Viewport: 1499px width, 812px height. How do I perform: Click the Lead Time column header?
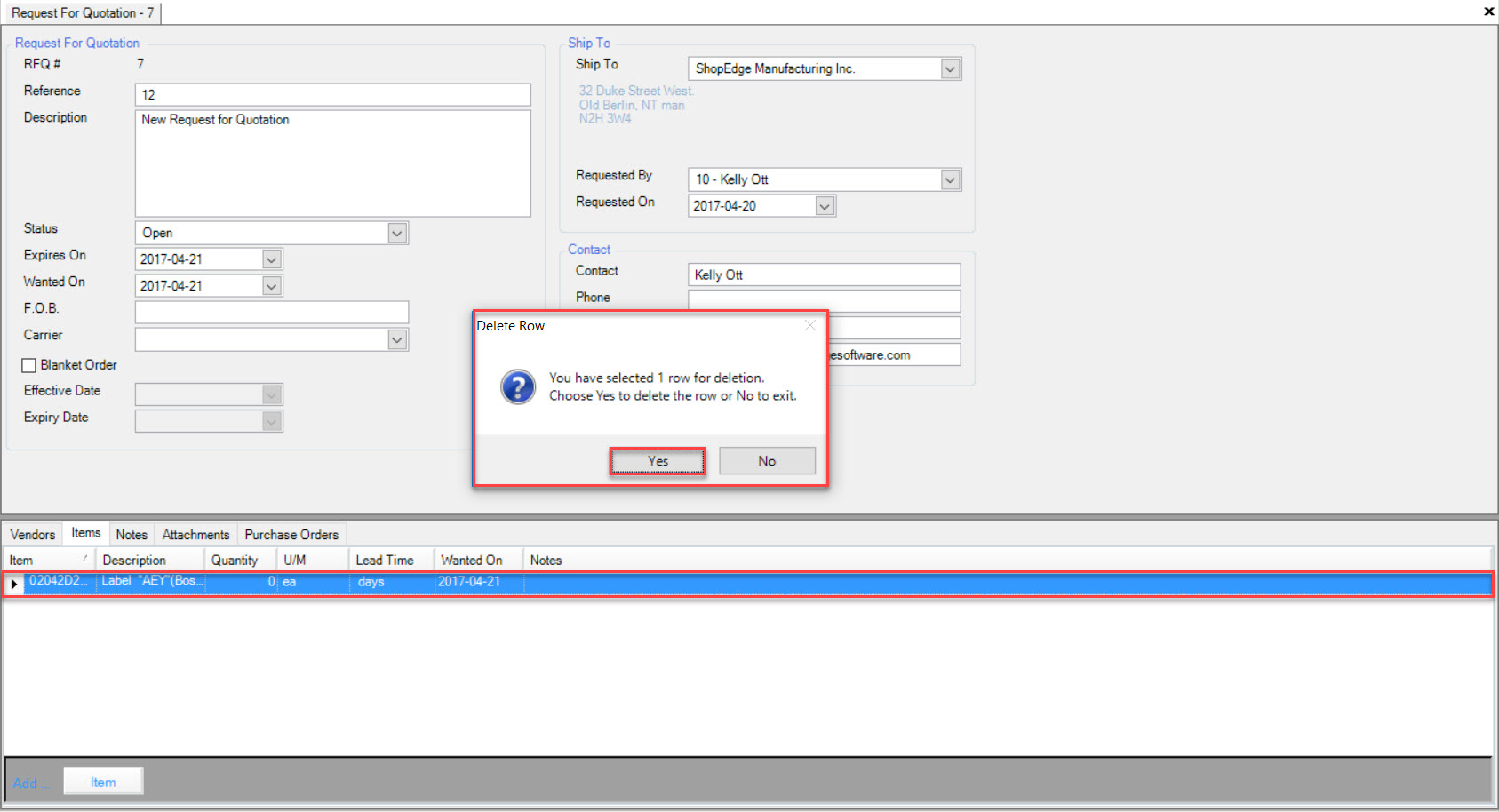391,561
